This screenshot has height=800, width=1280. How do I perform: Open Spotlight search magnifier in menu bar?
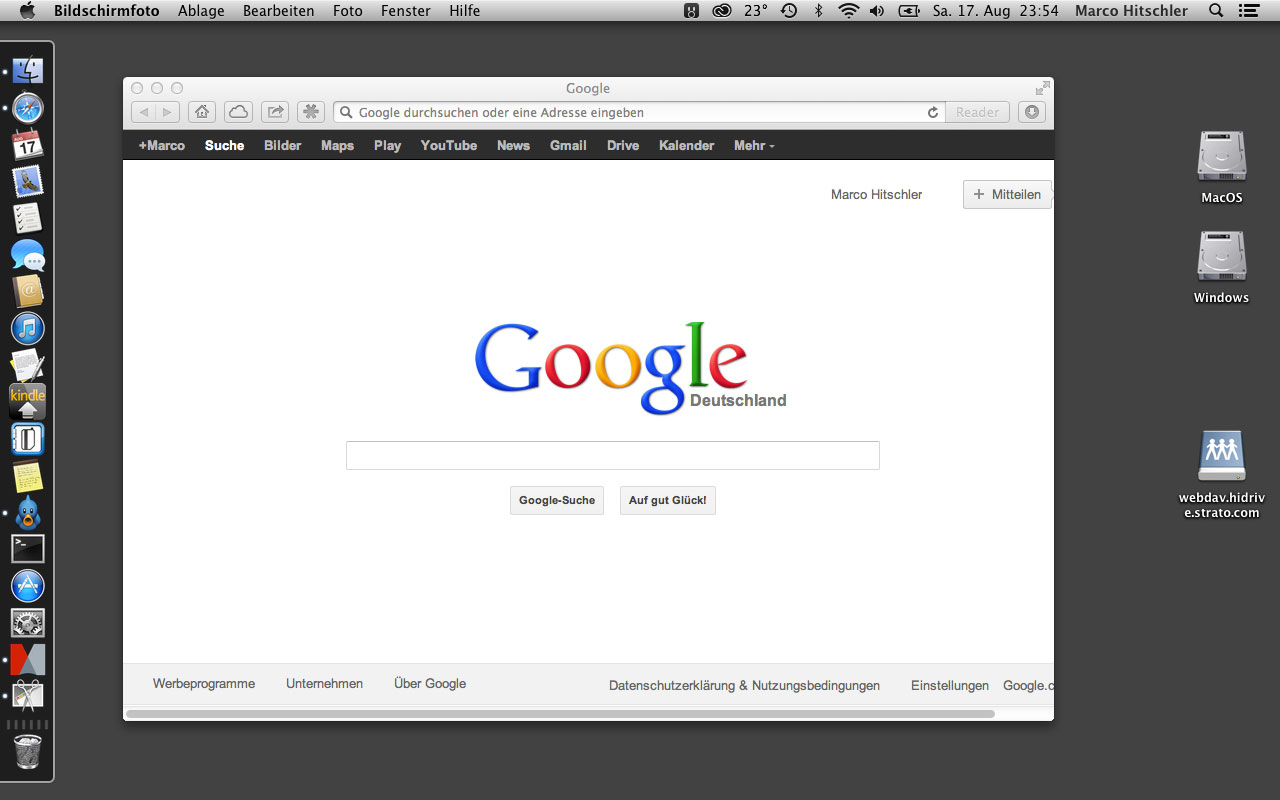click(x=1216, y=11)
